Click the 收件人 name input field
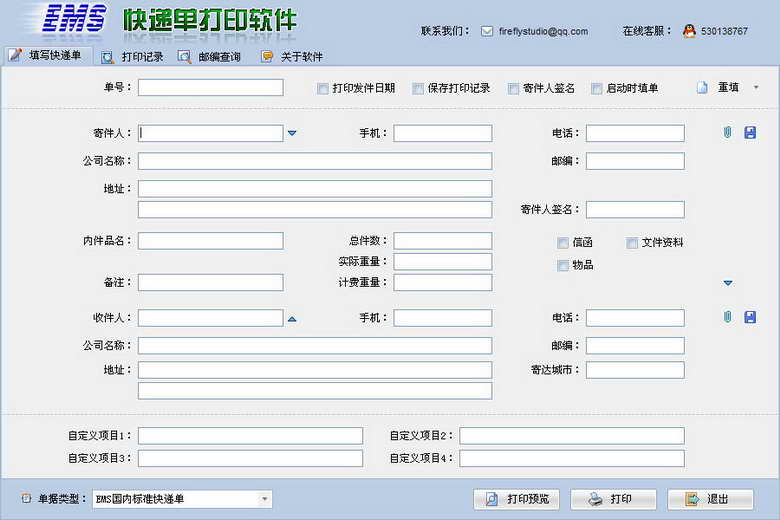 (x=211, y=318)
